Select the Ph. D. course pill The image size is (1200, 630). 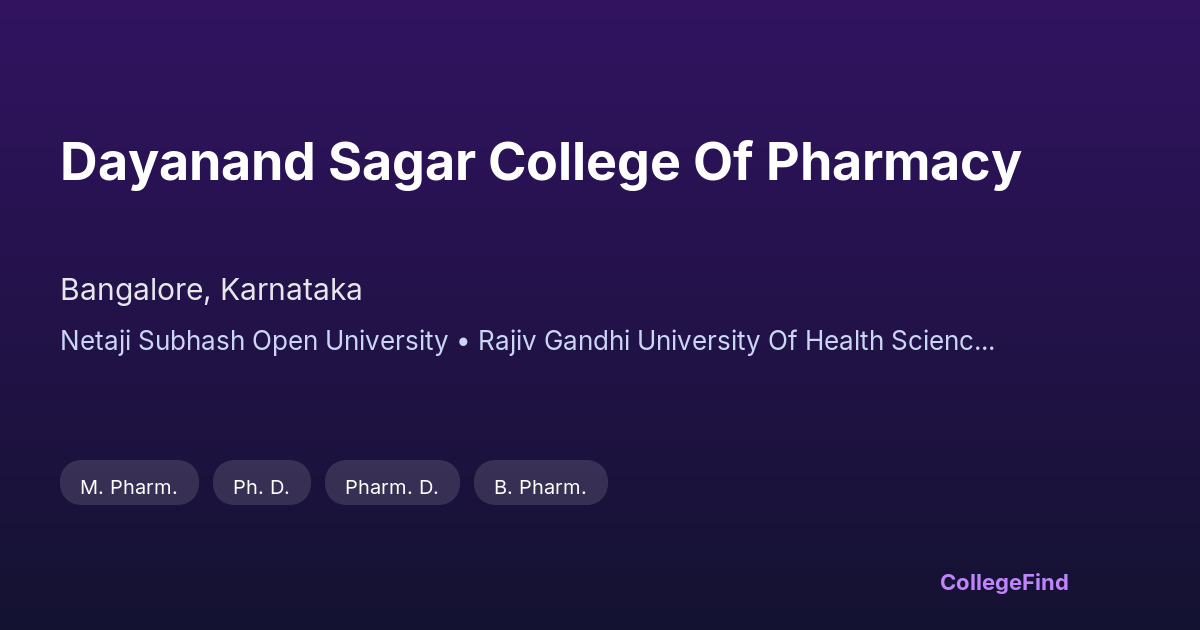point(261,487)
